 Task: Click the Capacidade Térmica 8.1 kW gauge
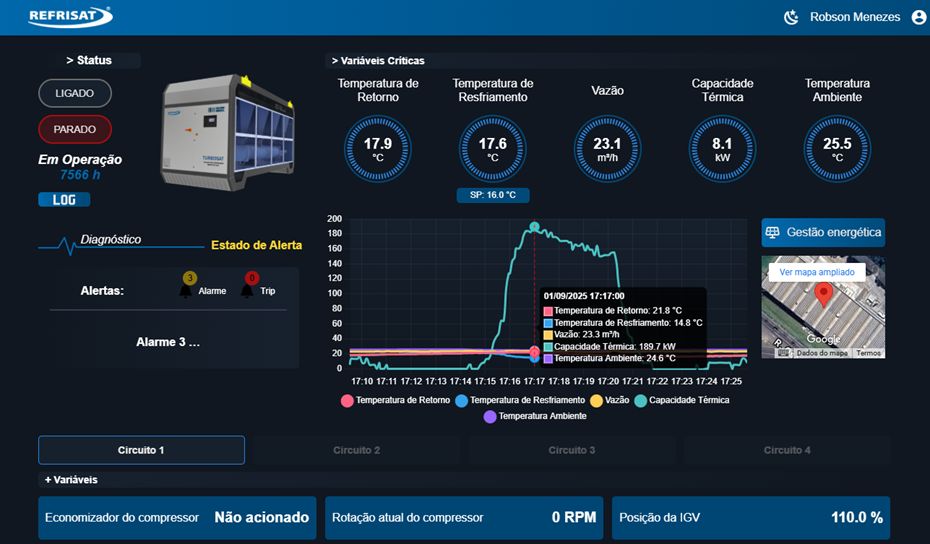(x=722, y=148)
